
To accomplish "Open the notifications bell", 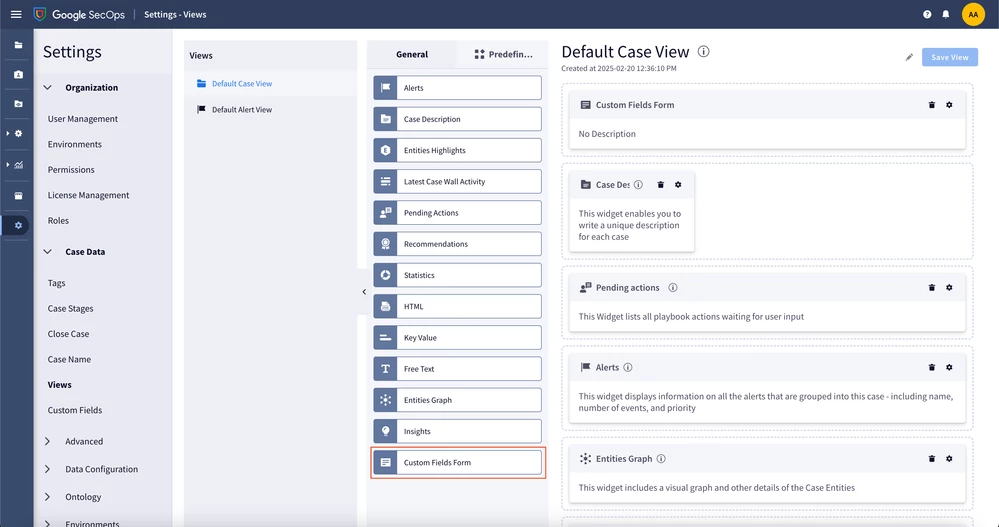I will (x=946, y=14).
